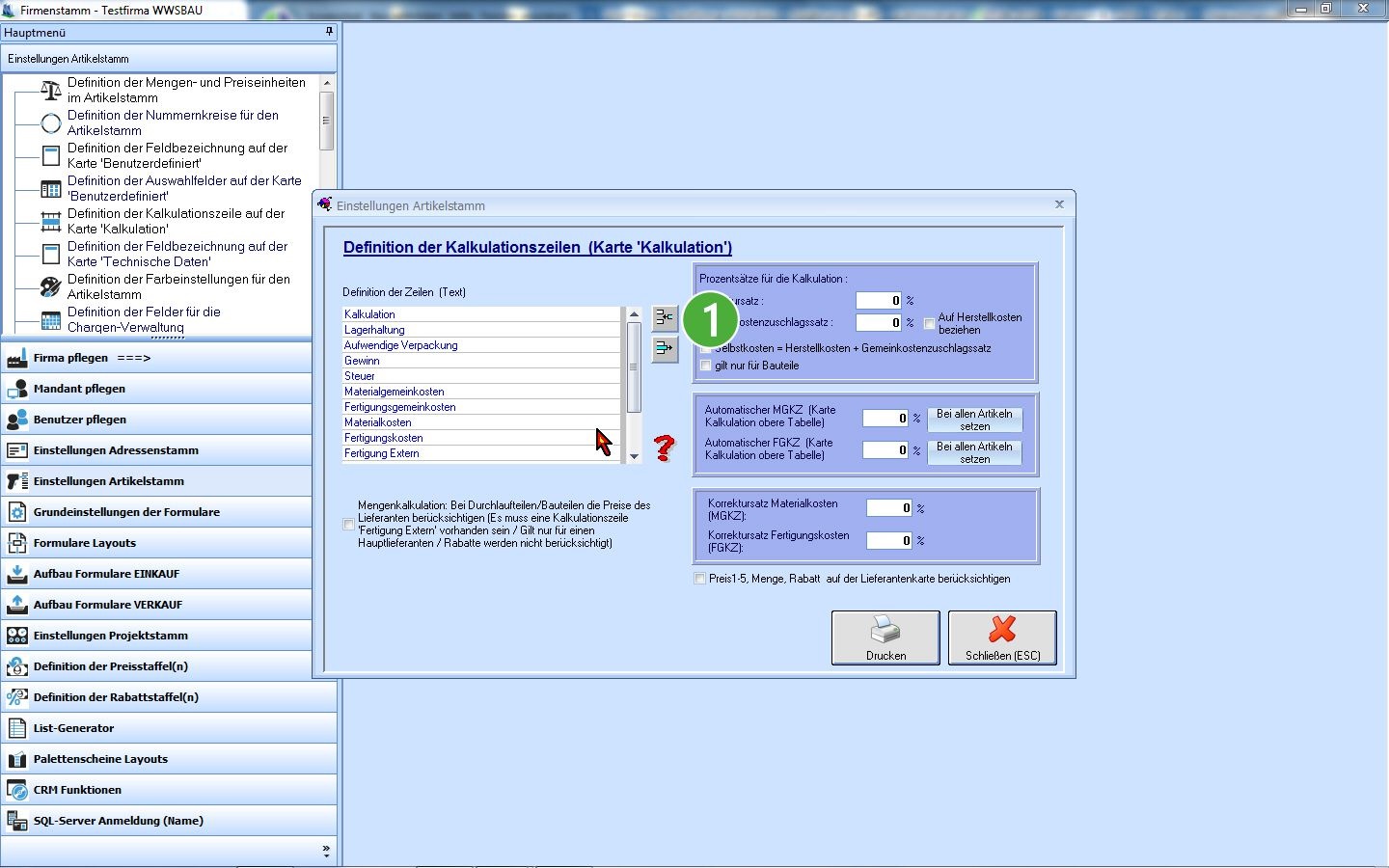1389x868 pixels.
Task: Select the 'Lagerhaltung' line in the list
Action: tap(481, 330)
